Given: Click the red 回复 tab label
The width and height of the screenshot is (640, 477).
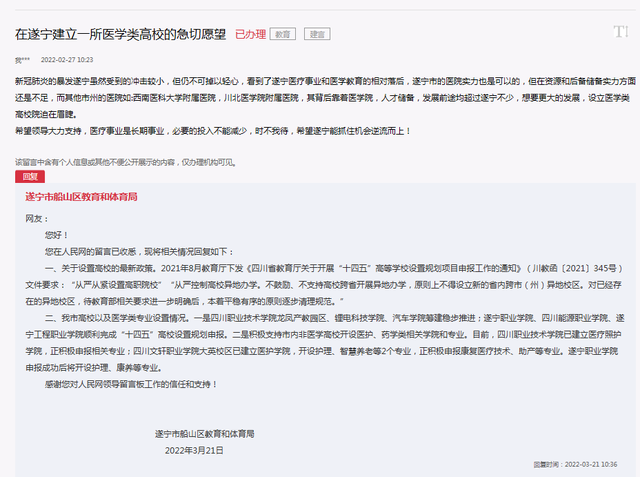Looking at the screenshot, I should 29,175.
